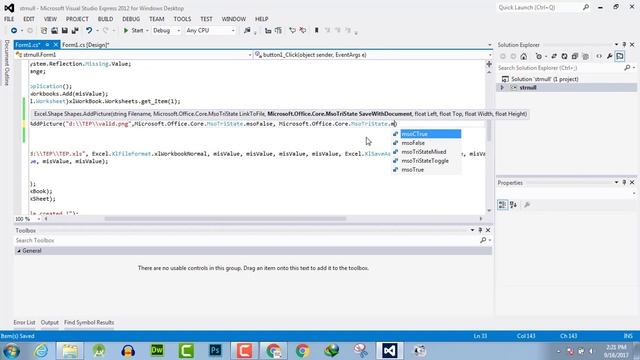The image size is (640, 360).
Task: Pin the Form1.cs tab
Action: (x=47, y=45)
